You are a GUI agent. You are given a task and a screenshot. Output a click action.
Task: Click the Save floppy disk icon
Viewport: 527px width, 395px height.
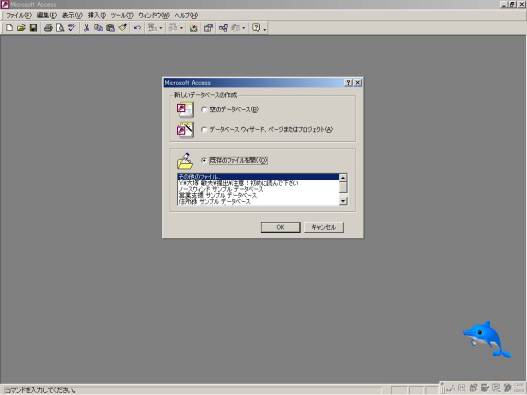pos(33,28)
